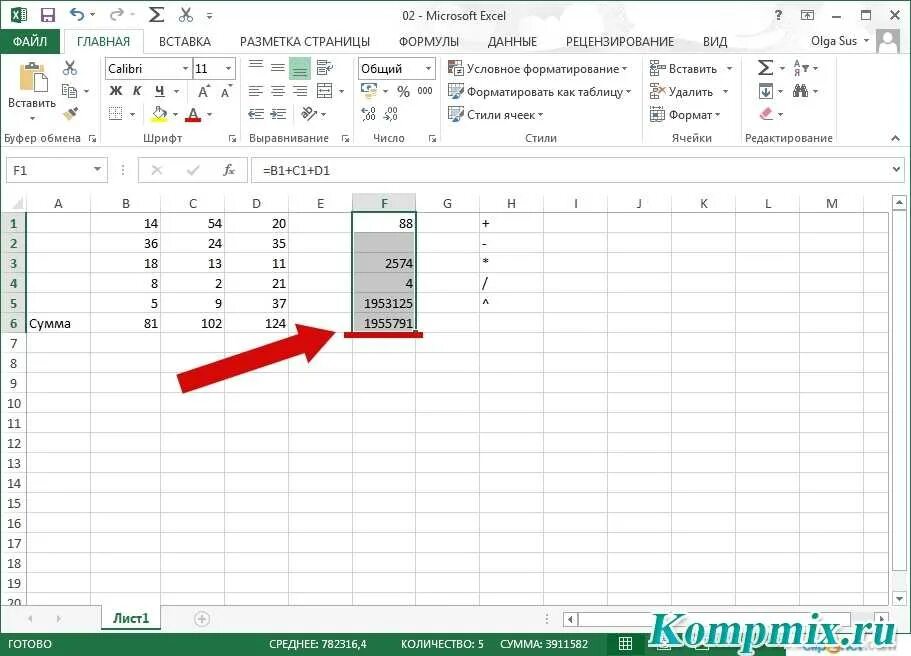Viewport: 911px width, 656px height.
Task: Decrease decimal places icon
Action: [x=390, y=114]
